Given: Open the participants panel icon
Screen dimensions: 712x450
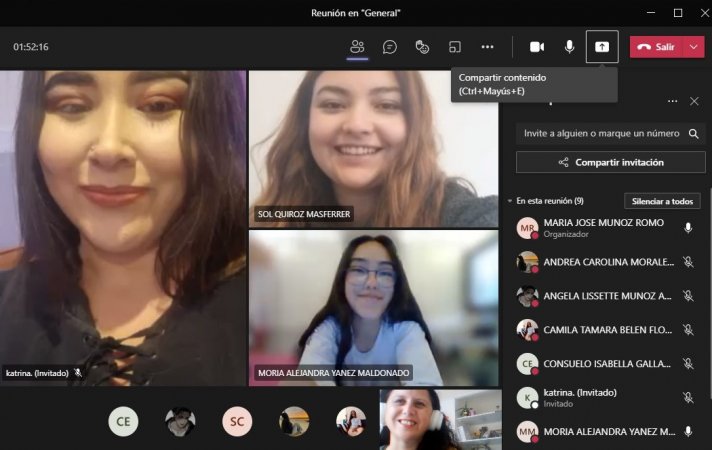Looking at the screenshot, I should [357, 47].
